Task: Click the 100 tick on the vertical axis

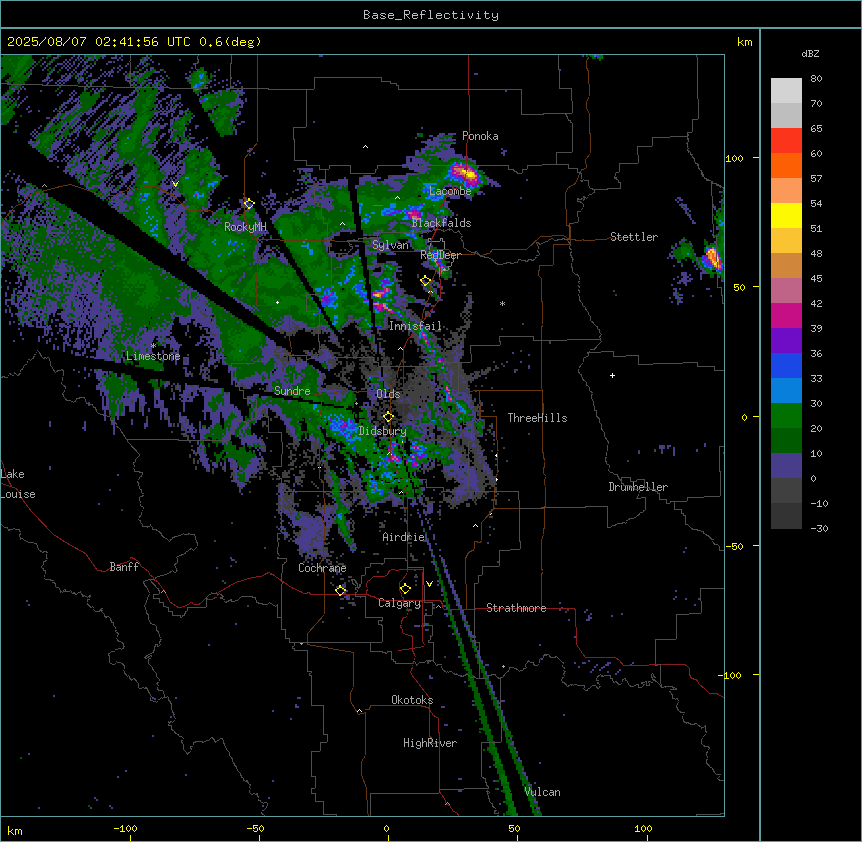Action: (x=734, y=158)
